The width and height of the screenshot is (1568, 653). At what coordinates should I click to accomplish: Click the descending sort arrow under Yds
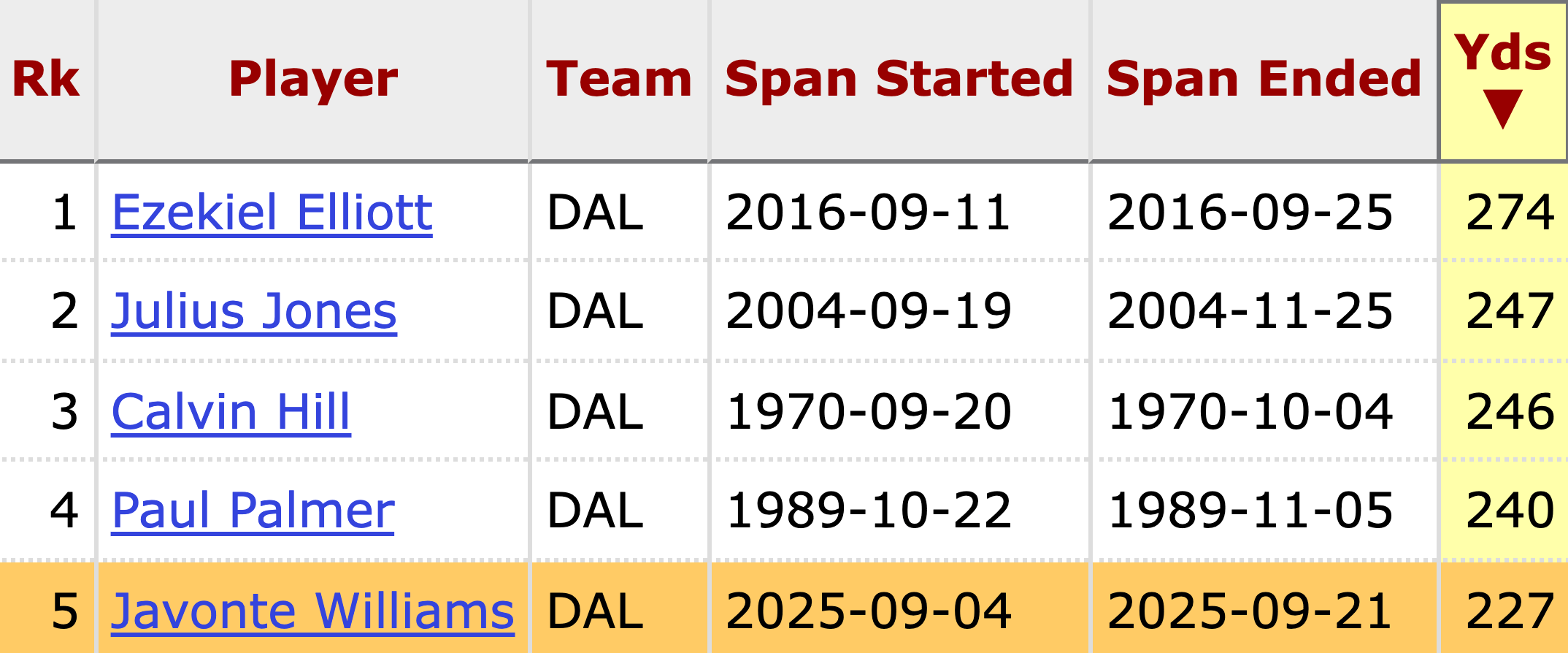(x=1502, y=110)
